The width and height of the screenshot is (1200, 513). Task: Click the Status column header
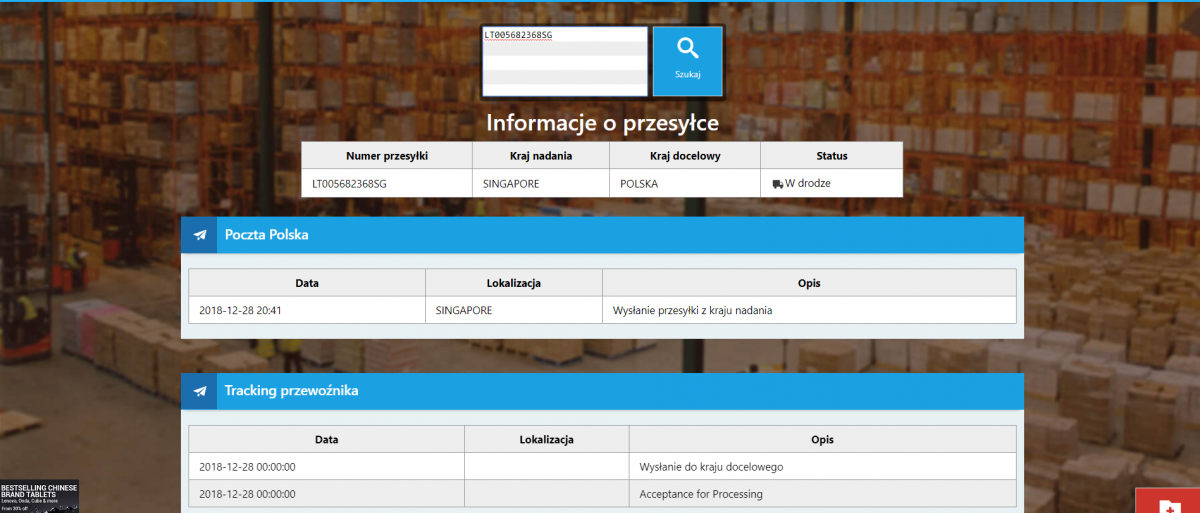(831, 156)
